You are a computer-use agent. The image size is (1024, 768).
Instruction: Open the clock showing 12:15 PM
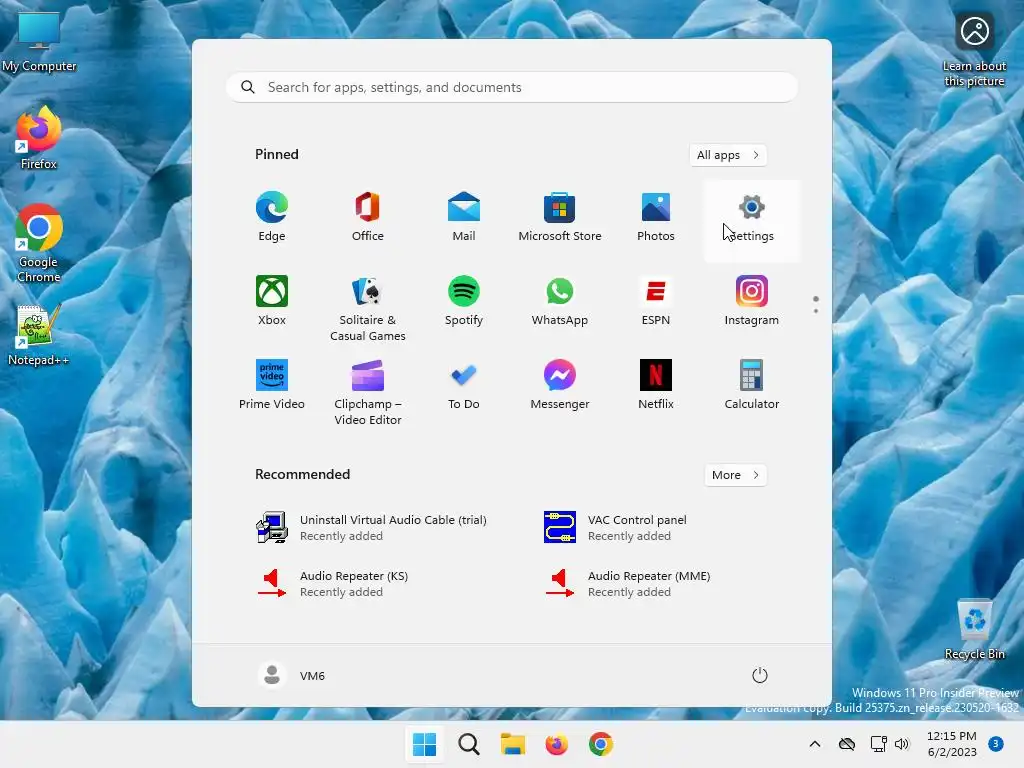[x=952, y=744]
